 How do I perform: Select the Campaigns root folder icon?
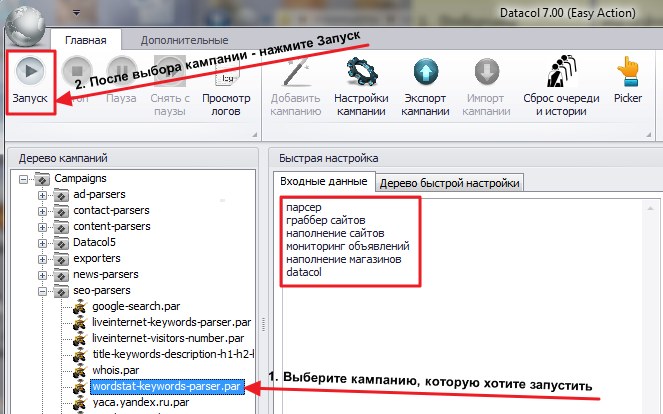point(42,179)
